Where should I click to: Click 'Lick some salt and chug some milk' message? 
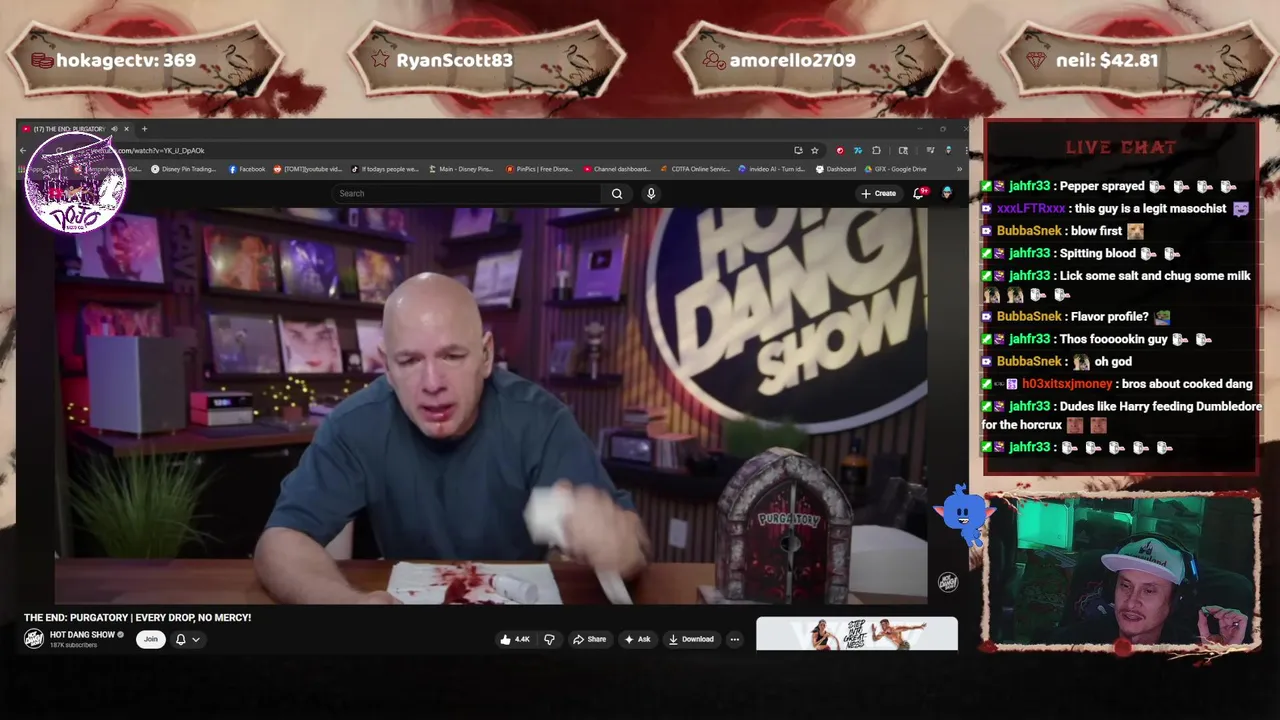pyautogui.click(x=1116, y=285)
